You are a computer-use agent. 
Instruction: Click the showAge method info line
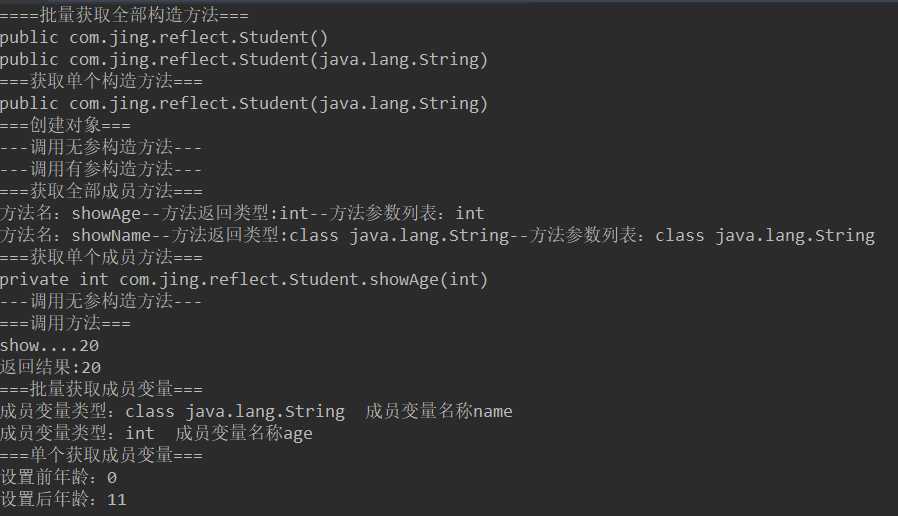(242, 214)
